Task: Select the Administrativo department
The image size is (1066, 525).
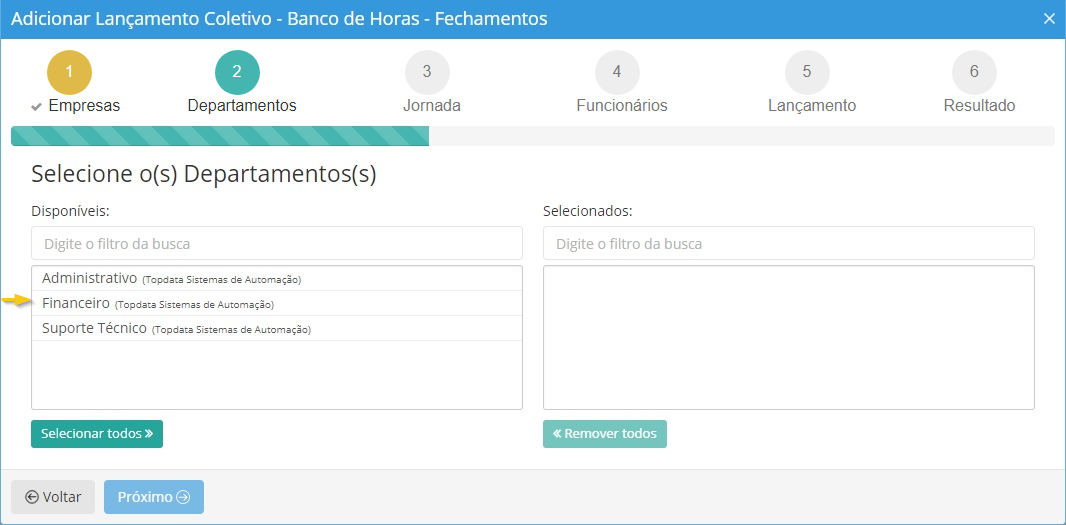Action: point(90,278)
